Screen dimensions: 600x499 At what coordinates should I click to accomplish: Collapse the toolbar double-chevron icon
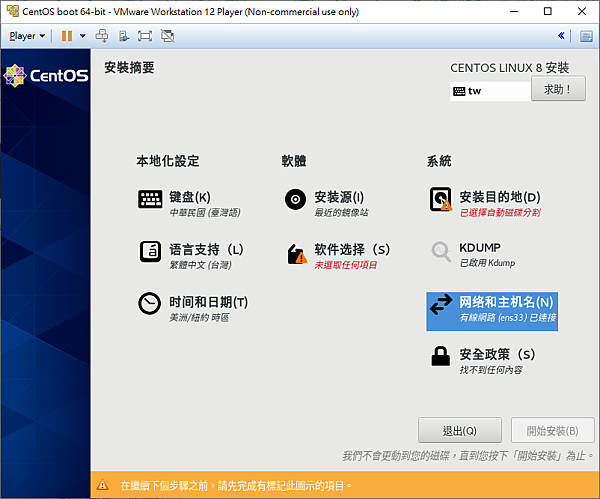tap(561, 36)
